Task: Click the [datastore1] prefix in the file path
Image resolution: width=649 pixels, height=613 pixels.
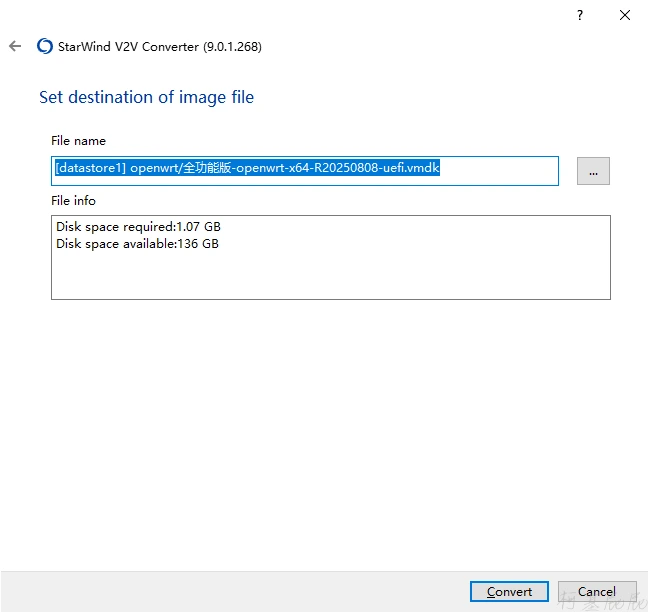Action: click(90, 169)
